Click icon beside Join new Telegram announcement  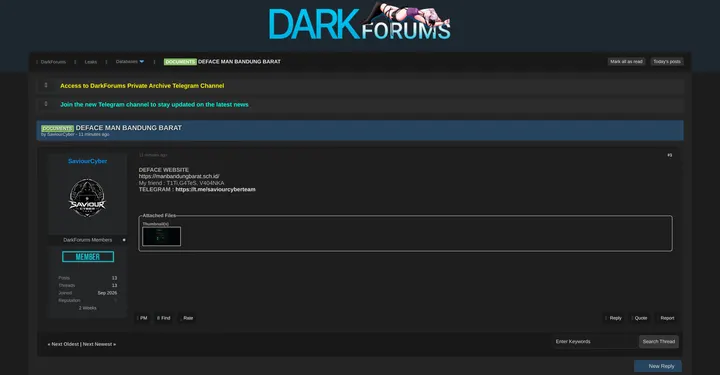click(46, 104)
